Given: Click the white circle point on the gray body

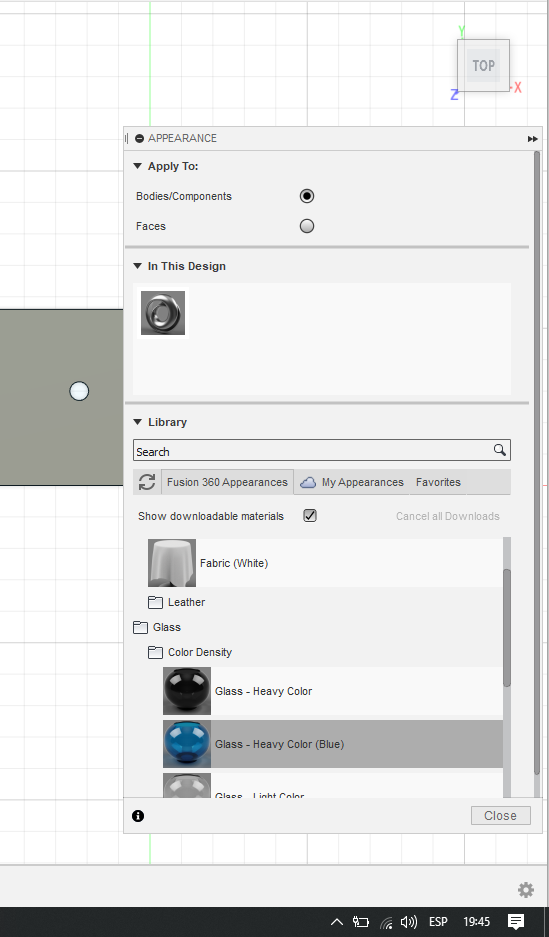Looking at the screenshot, I should pyautogui.click(x=79, y=391).
